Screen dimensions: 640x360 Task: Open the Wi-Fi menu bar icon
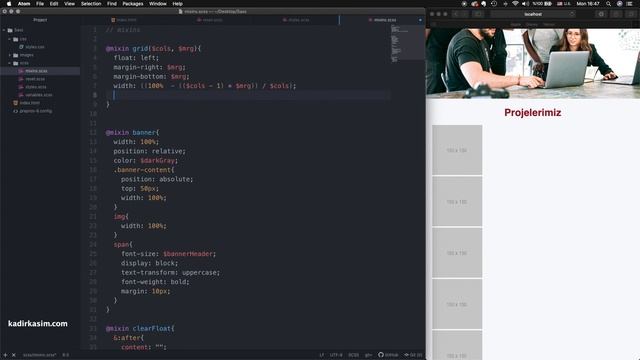point(515,4)
